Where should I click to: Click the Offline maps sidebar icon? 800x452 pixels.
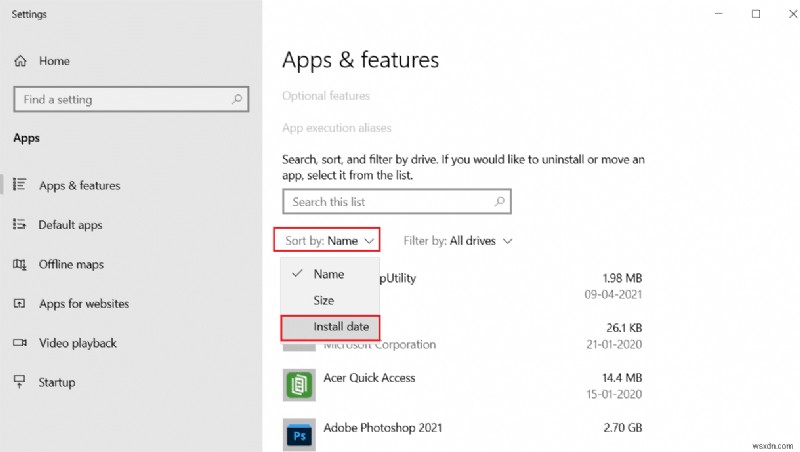coord(20,264)
